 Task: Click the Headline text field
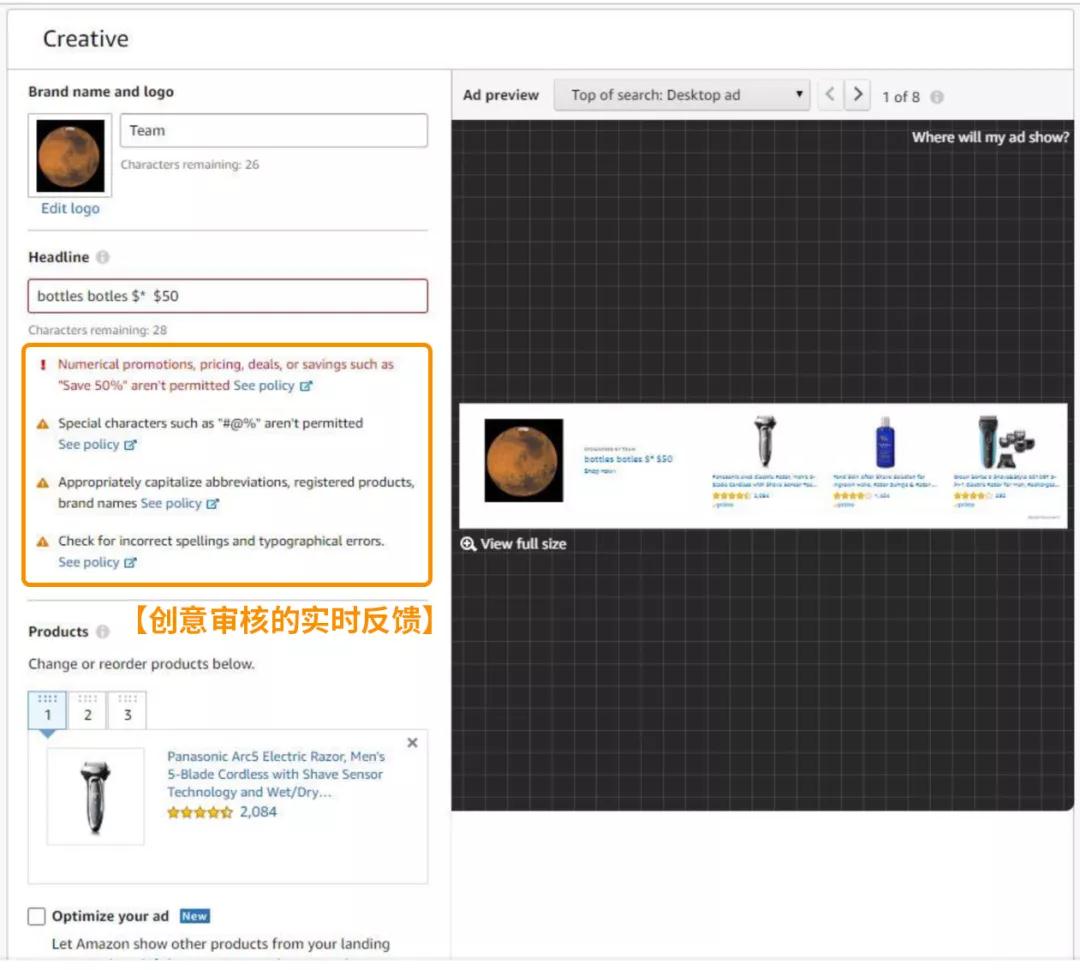click(x=227, y=296)
